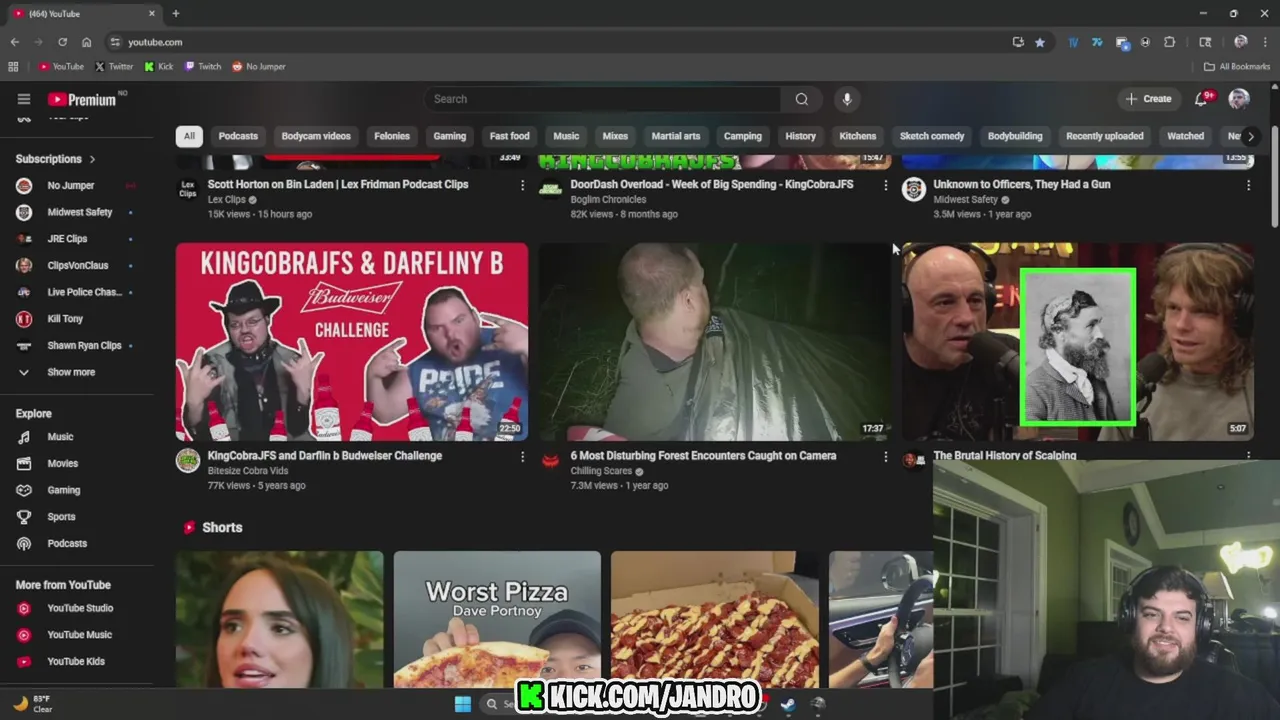1280x720 pixels.
Task: Play the Budweiser Challenge video thumbnail
Action: tap(352, 341)
